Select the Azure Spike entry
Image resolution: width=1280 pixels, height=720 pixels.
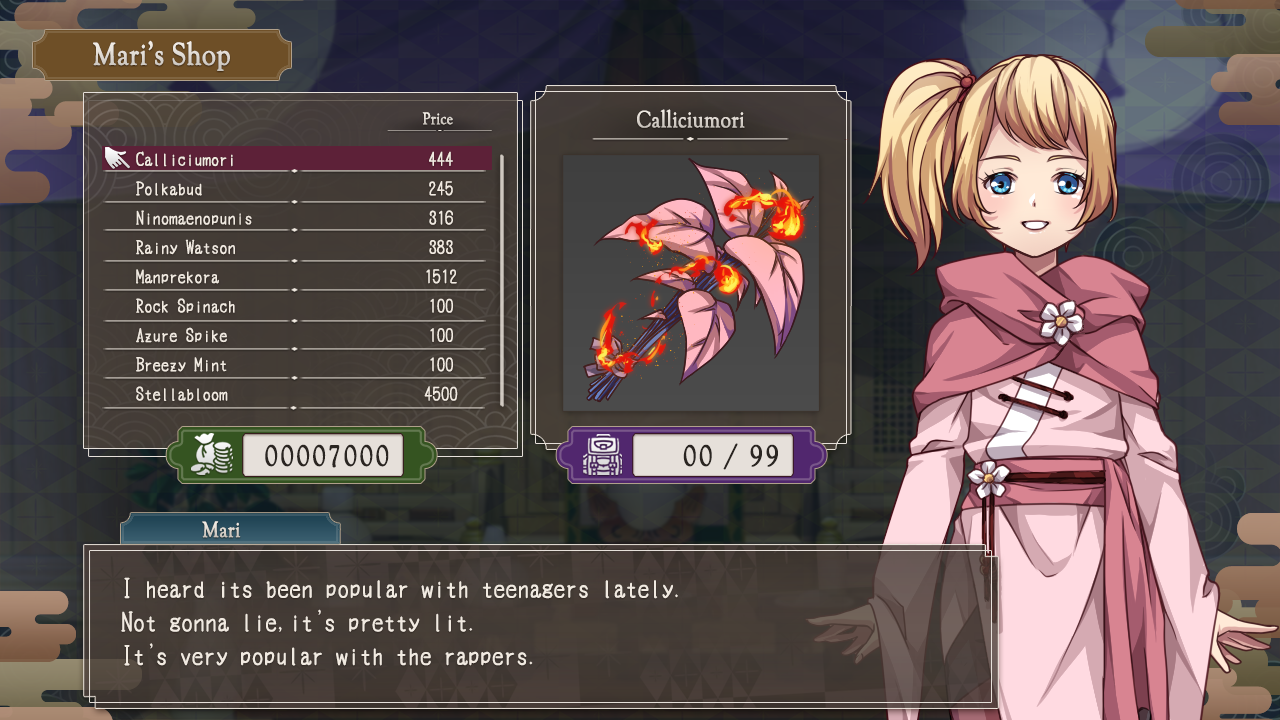pos(298,335)
